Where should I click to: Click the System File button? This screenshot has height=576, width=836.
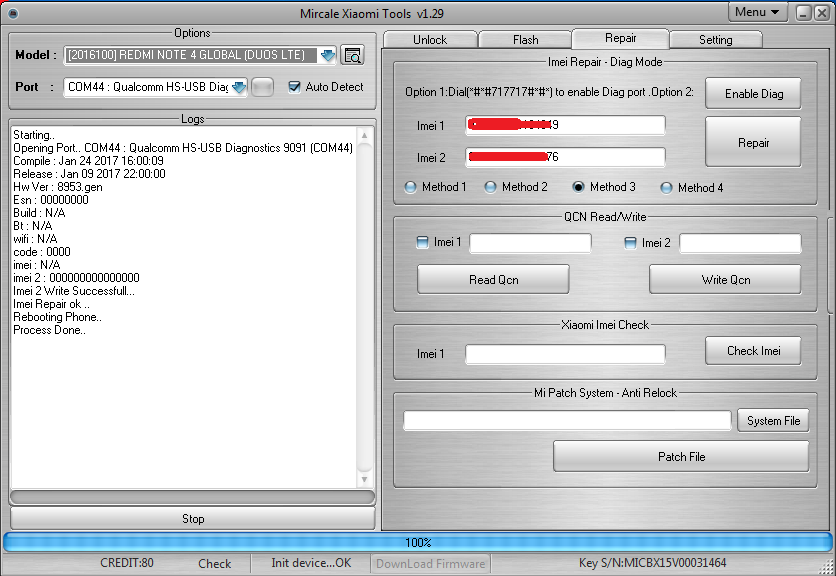coord(773,420)
